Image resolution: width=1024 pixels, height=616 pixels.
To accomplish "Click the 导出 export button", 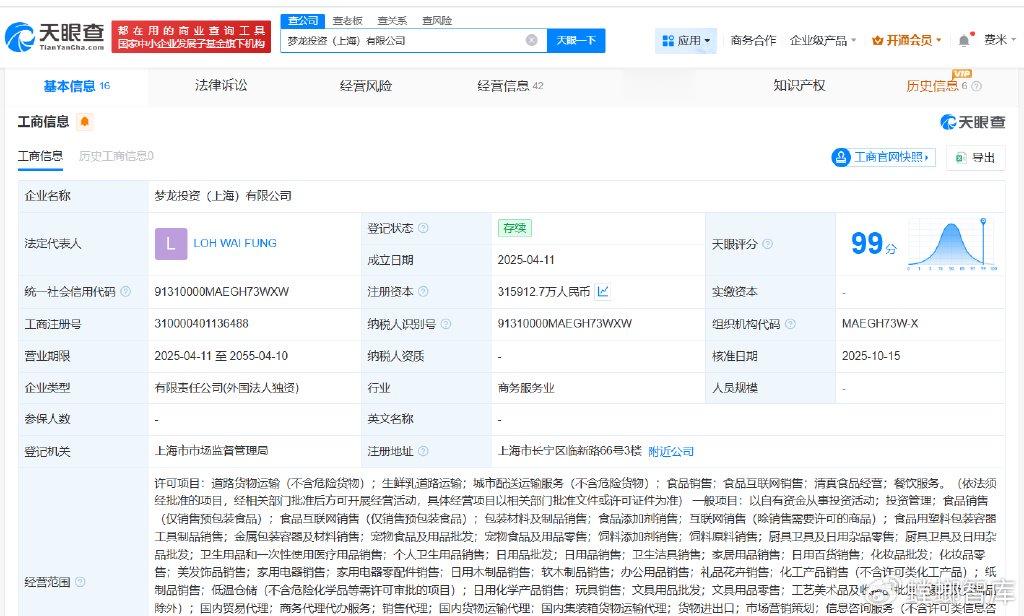I will (x=975, y=157).
